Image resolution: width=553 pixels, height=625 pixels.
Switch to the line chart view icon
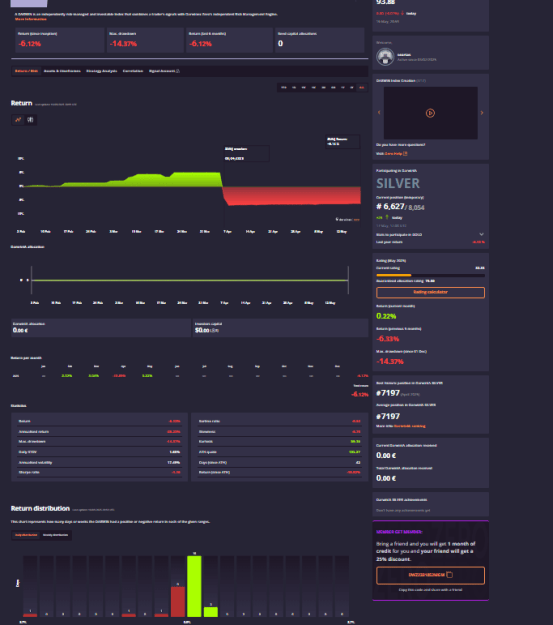pos(18,120)
